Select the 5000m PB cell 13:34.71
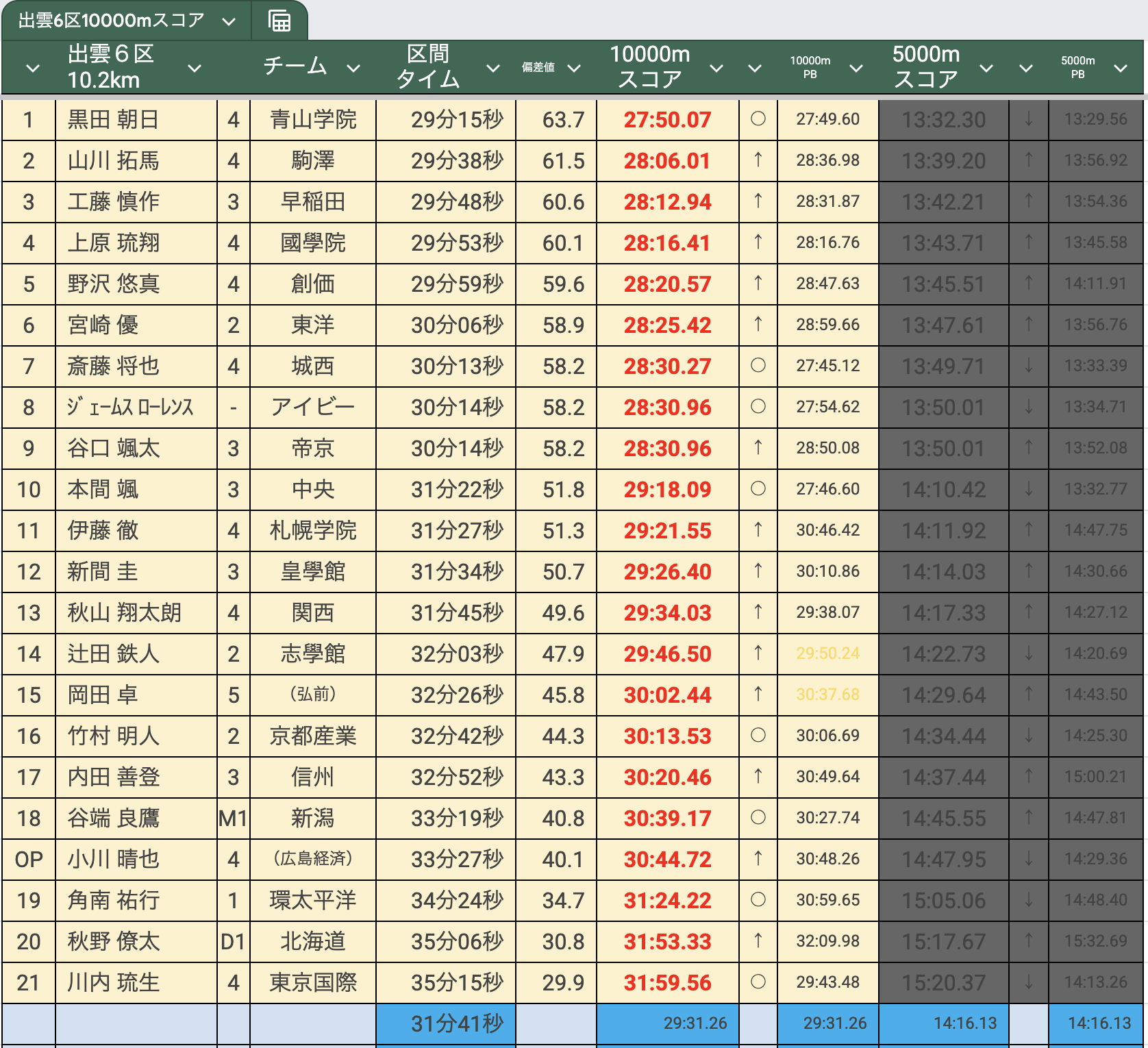The width and height of the screenshot is (1148, 1048). [x=1096, y=408]
